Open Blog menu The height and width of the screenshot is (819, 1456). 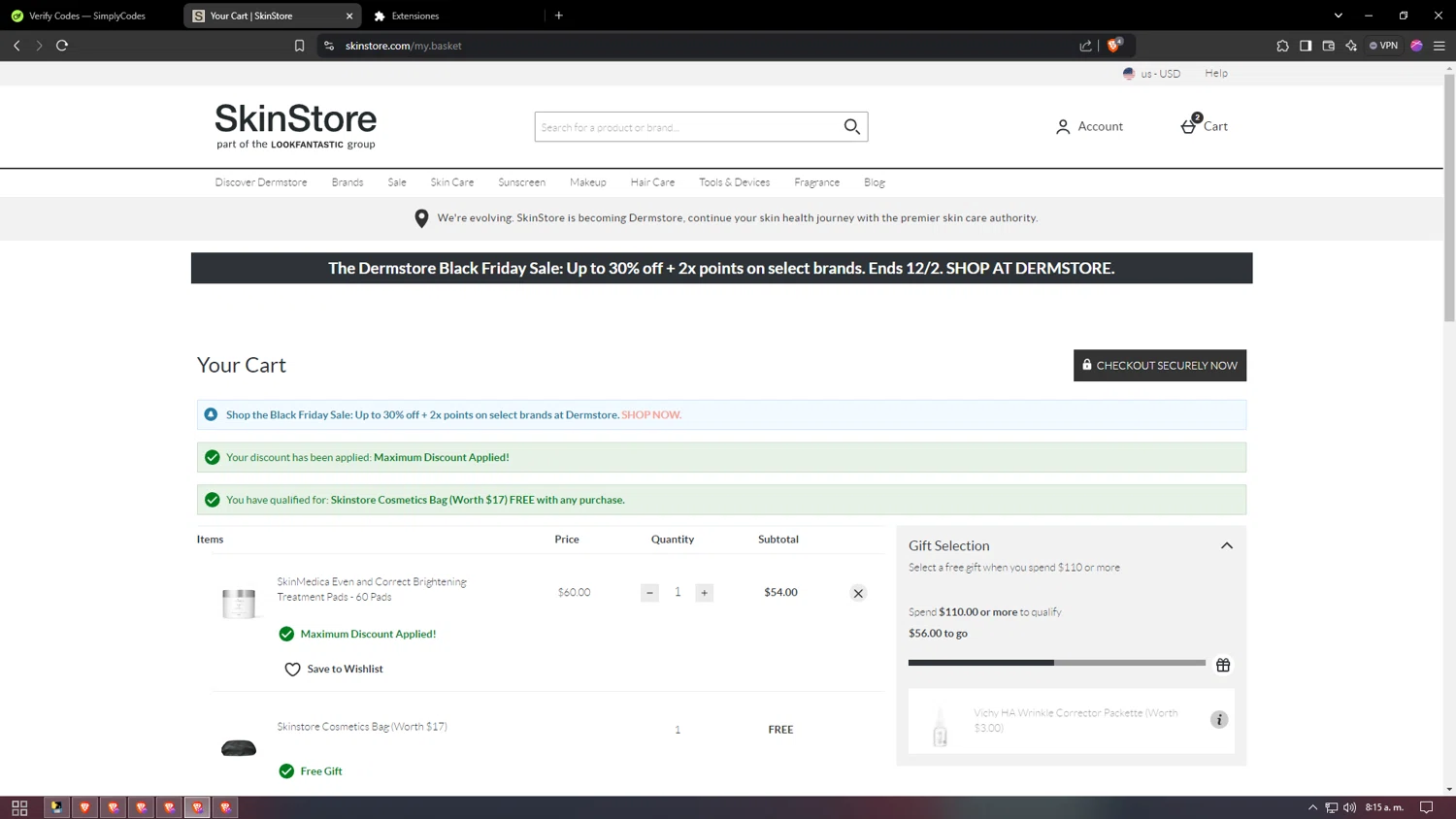click(875, 182)
